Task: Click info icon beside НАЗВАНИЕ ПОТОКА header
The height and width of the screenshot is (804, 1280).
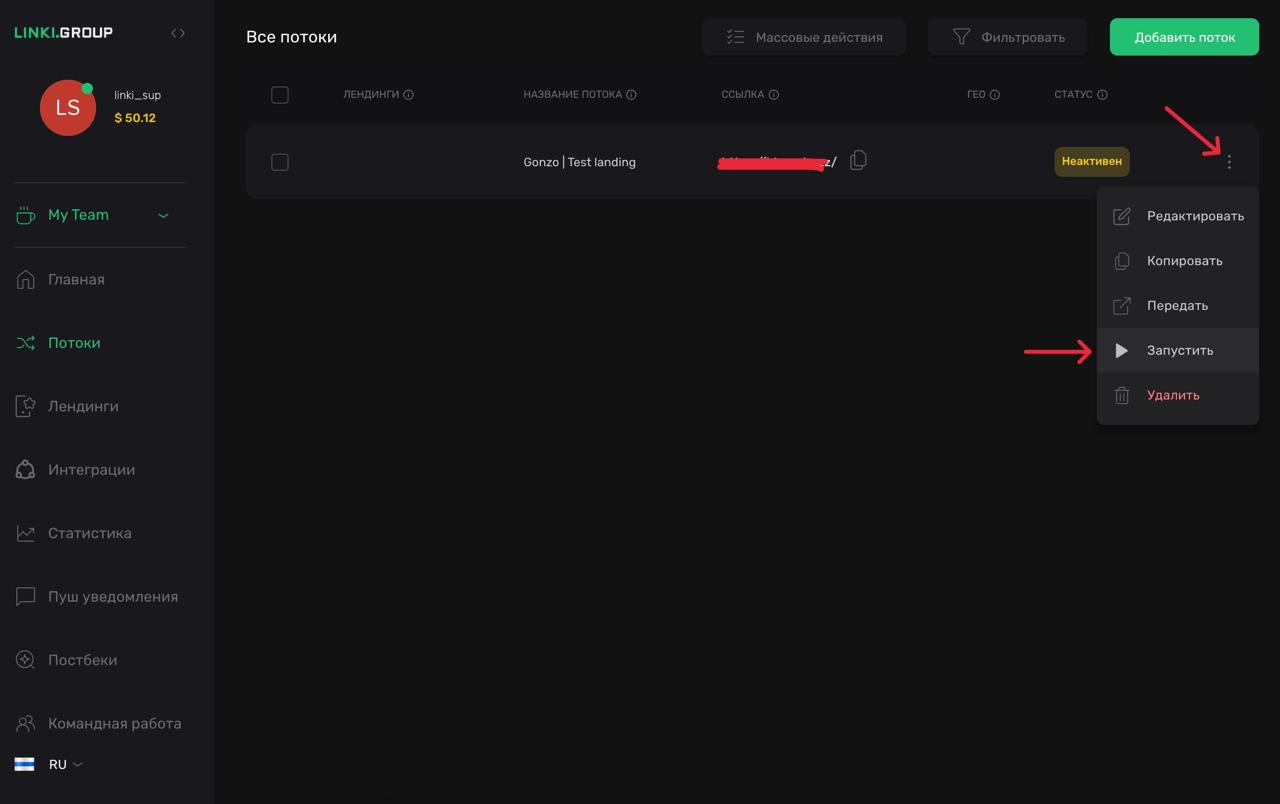Action: pos(631,95)
